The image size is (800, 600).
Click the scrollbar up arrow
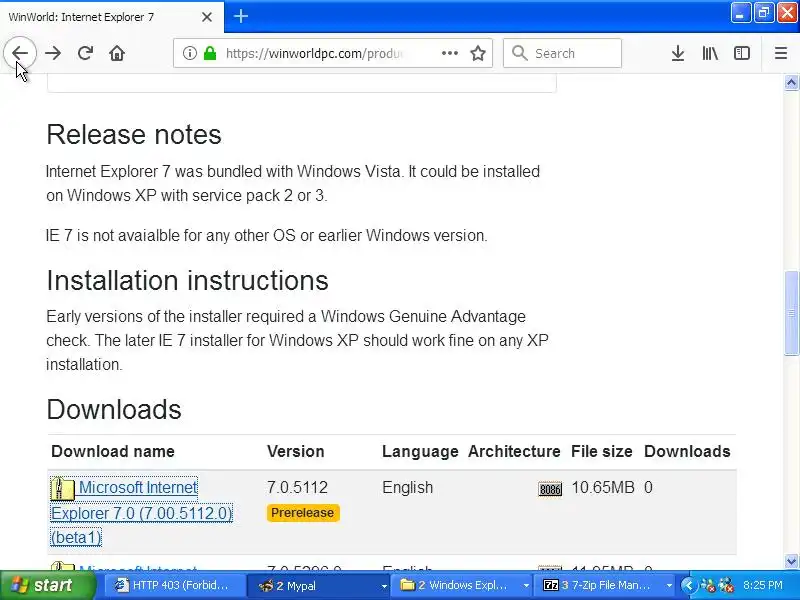click(791, 82)
